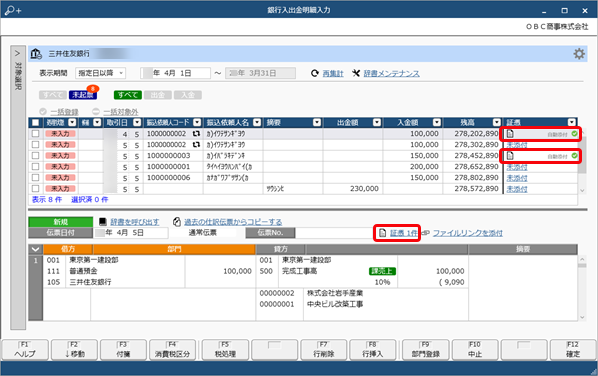Click the F7 行削除 function button
The image size is (598, 376).
point(323,350)
